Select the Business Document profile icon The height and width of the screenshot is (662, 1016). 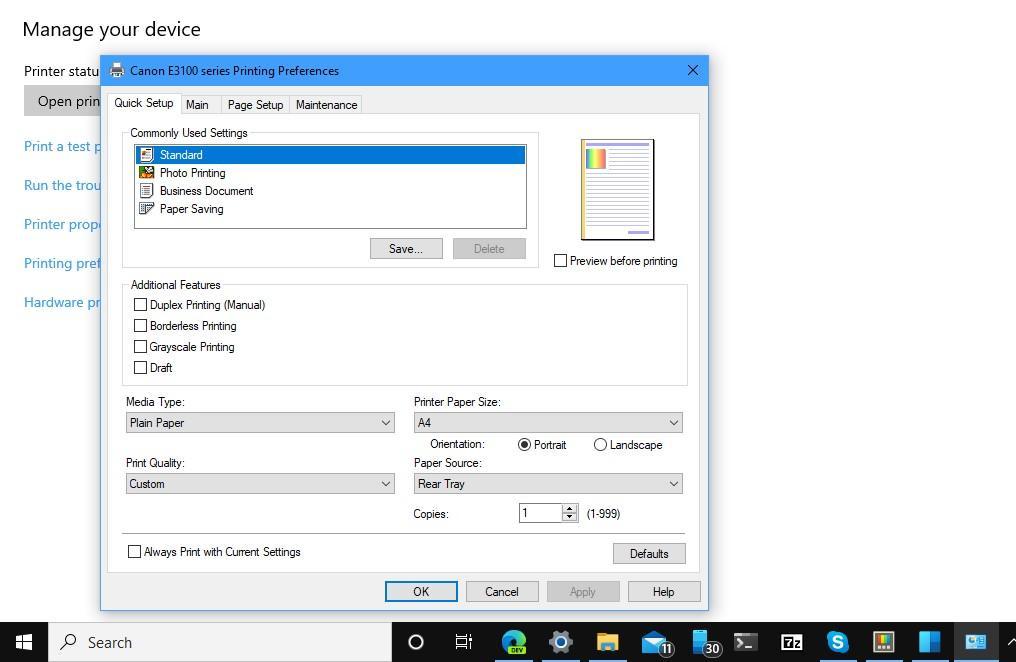(147, 191)
